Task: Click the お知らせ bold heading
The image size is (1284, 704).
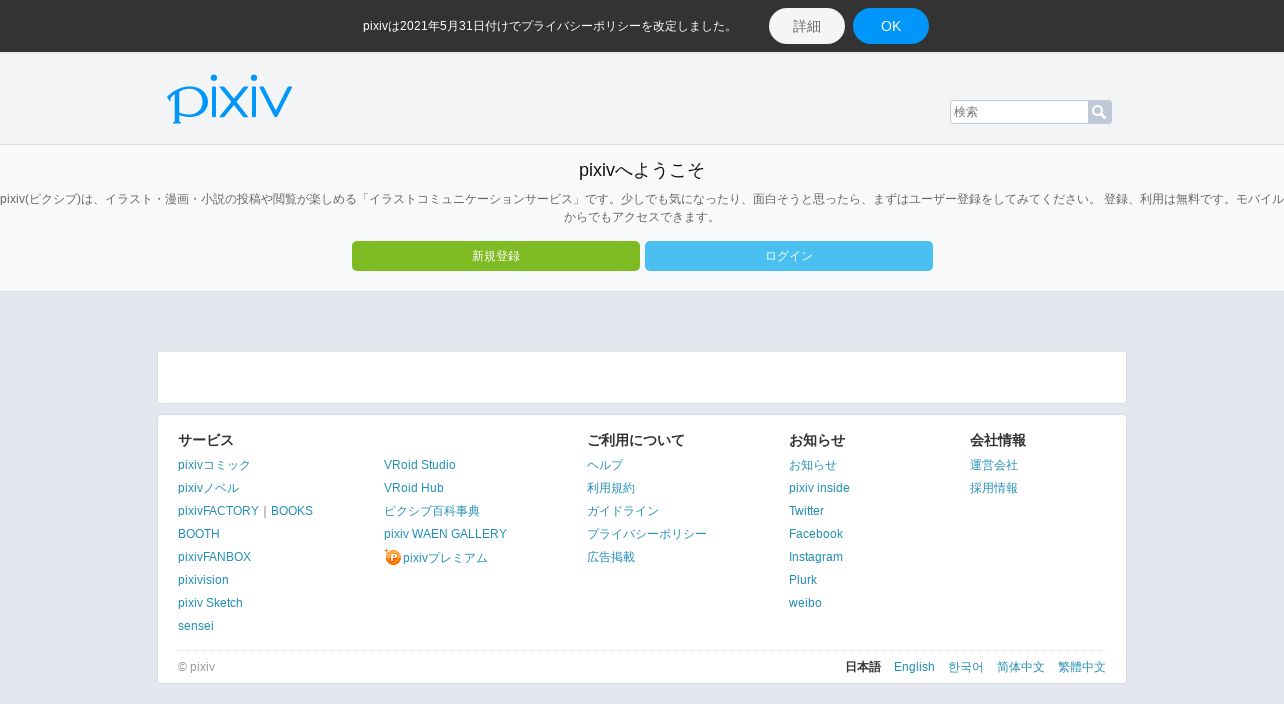Action: (x=817, y=440)
